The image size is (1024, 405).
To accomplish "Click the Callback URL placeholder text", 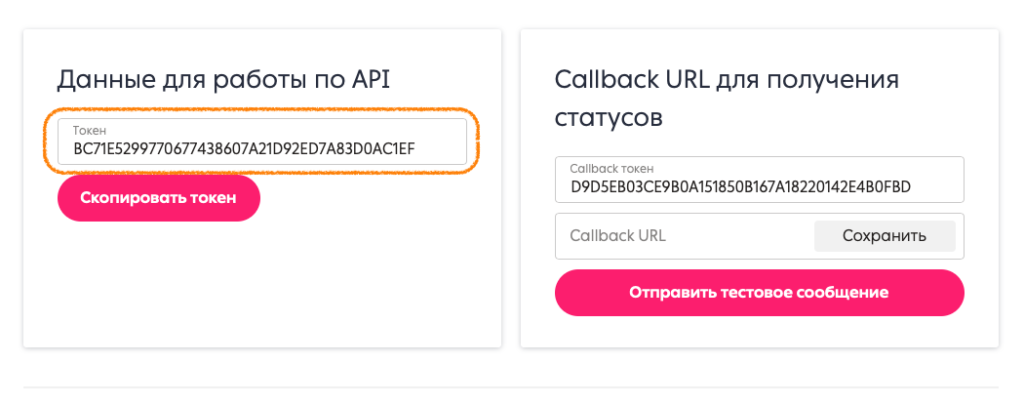I will [x=617, y=236].
